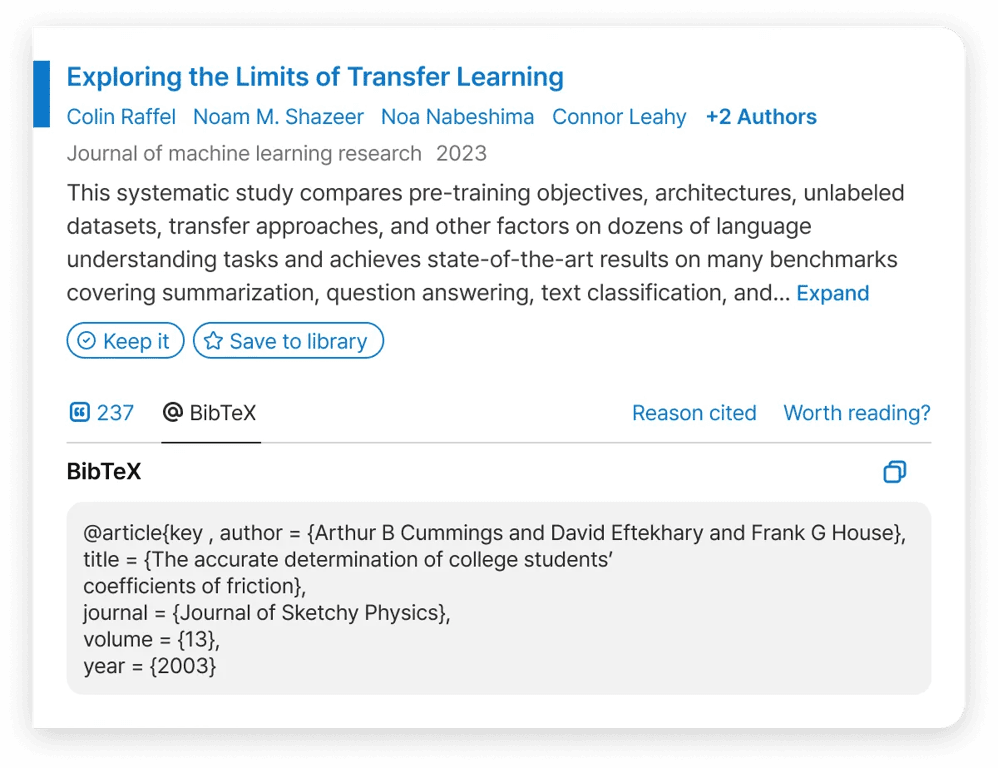
Task: Click the citation quote icon beside 237
Action: pyautogui.click(x=79, y=412)
